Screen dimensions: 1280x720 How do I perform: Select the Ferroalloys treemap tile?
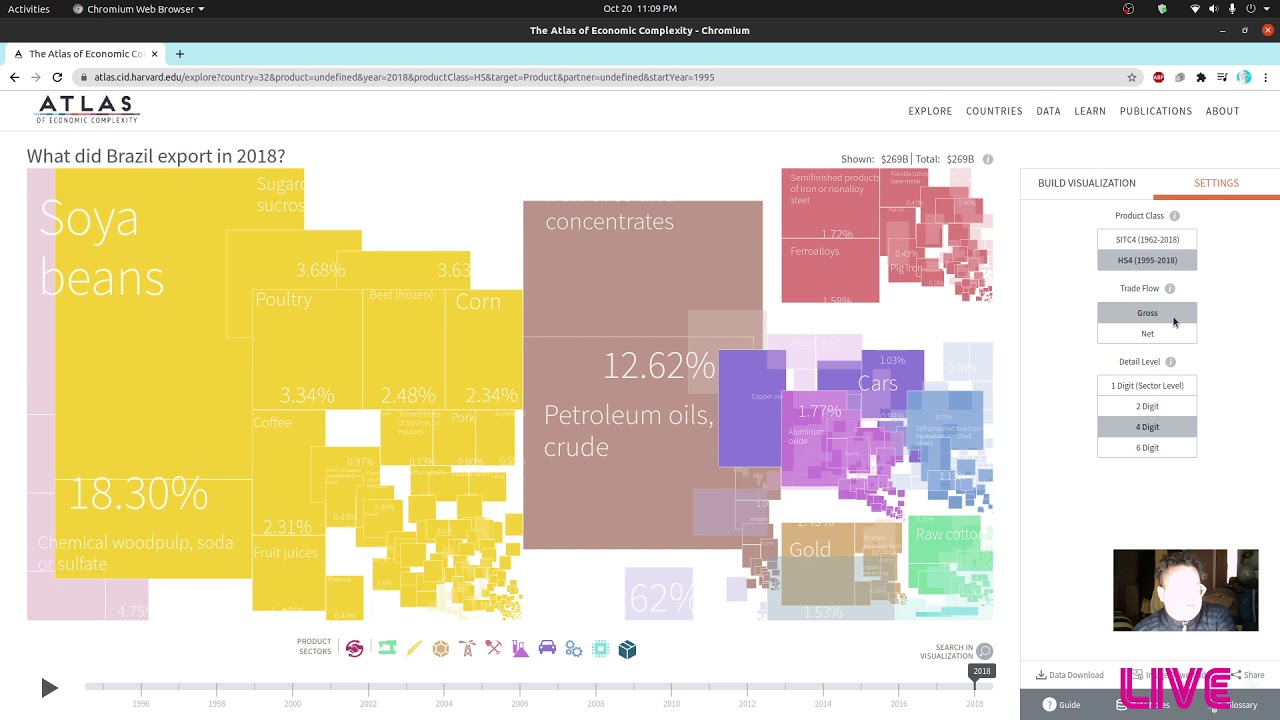click(829, 268)
